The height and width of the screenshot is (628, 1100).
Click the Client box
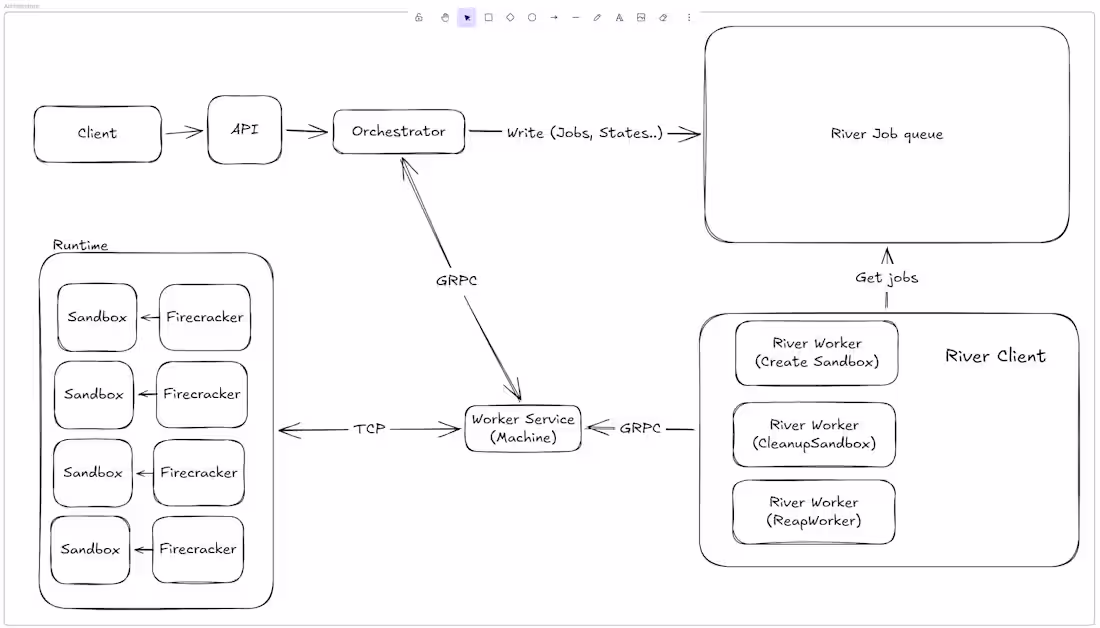tap(98, 134)
